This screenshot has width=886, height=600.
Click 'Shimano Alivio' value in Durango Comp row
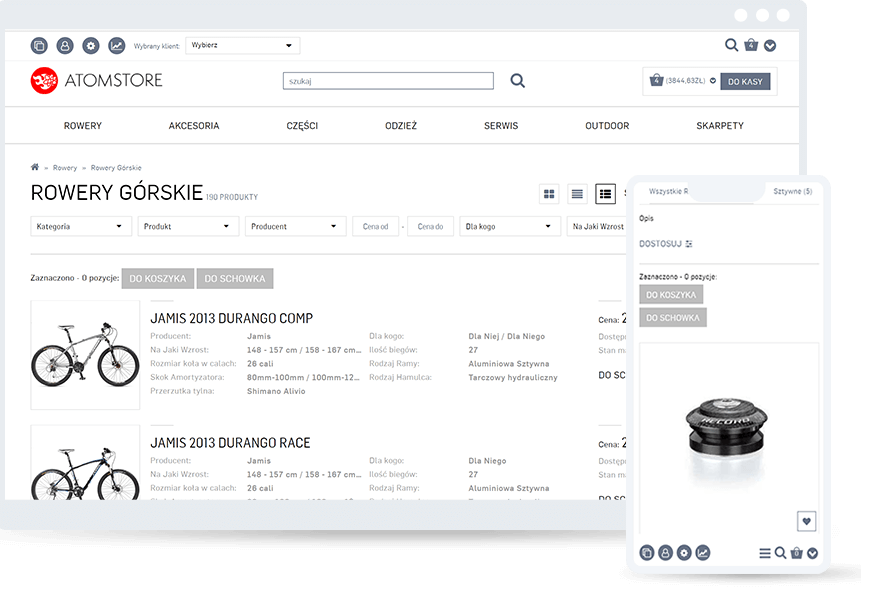[x=276, y=391]
